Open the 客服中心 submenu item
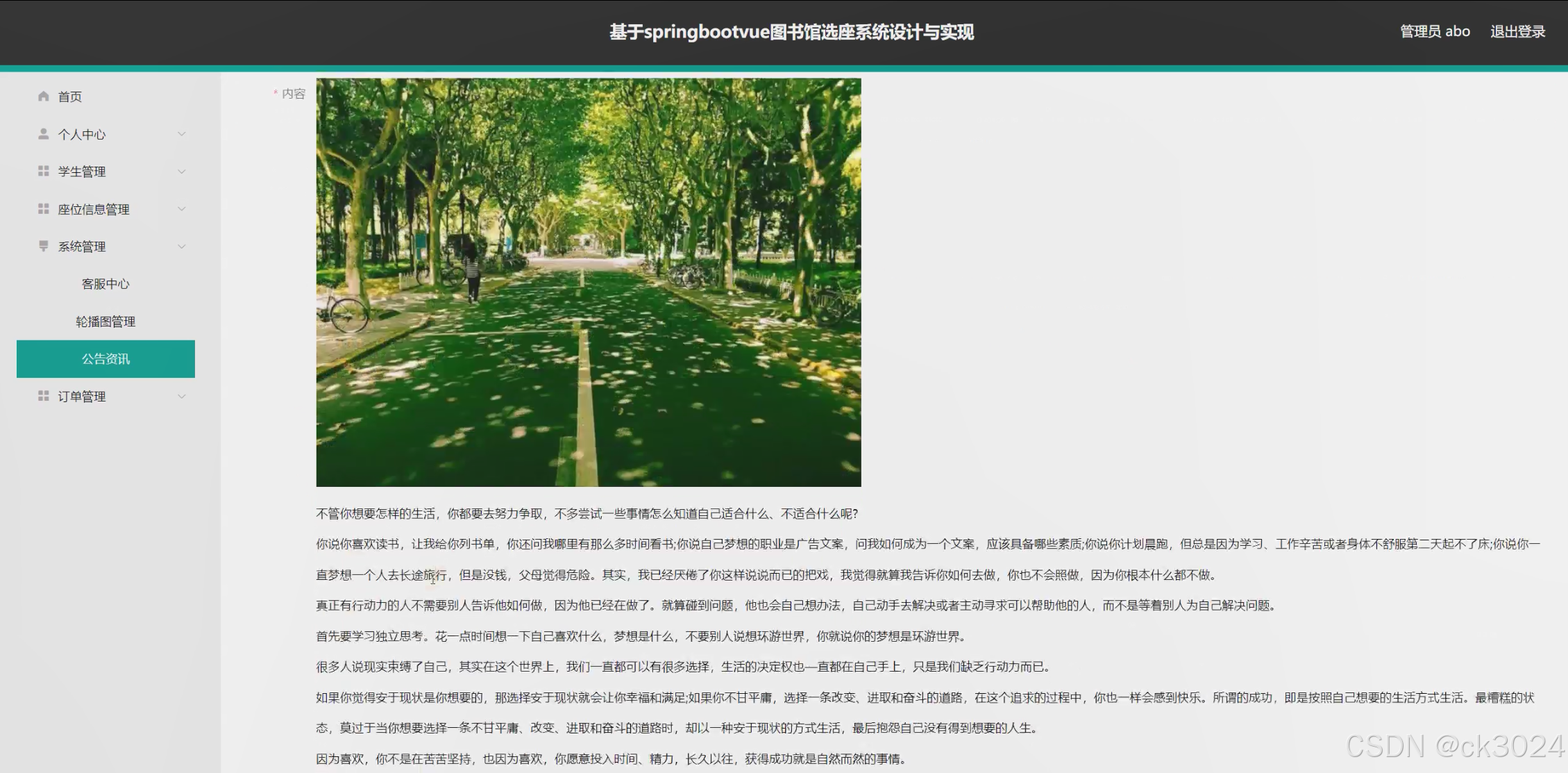The height and width of the screenshot is (773, 1568). coord(106,284)
